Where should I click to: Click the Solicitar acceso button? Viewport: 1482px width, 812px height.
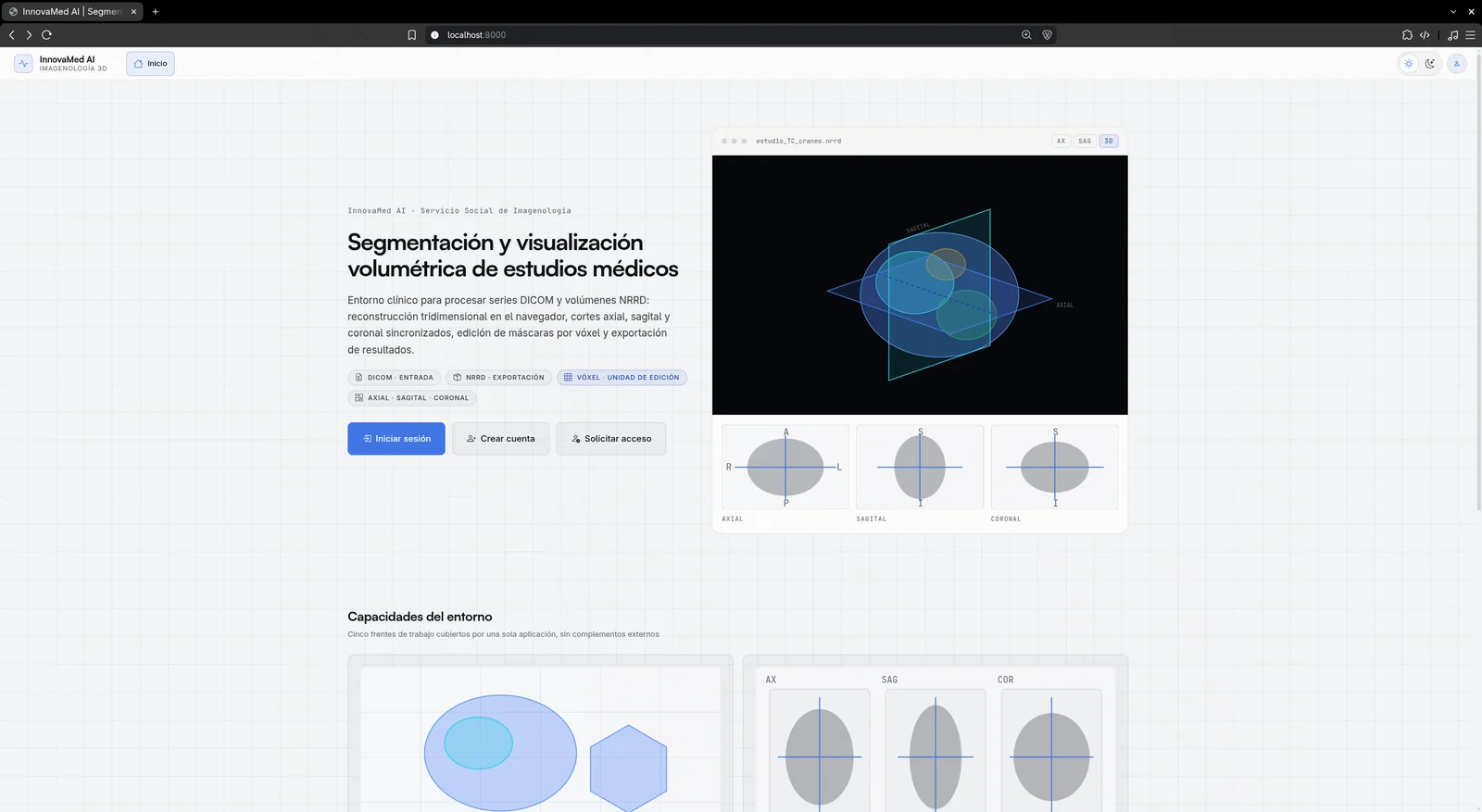point(611,439)
